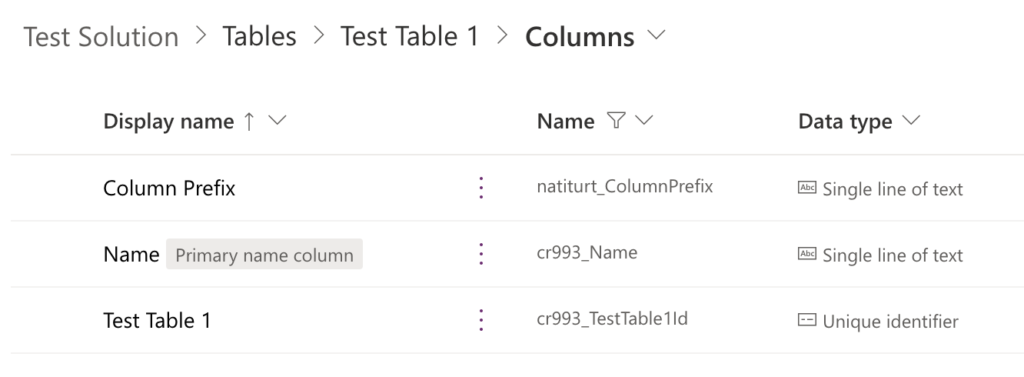Navigate to Tables in breadcrumb
This screenshot has height=377, width=1024.
coord(259,37)
